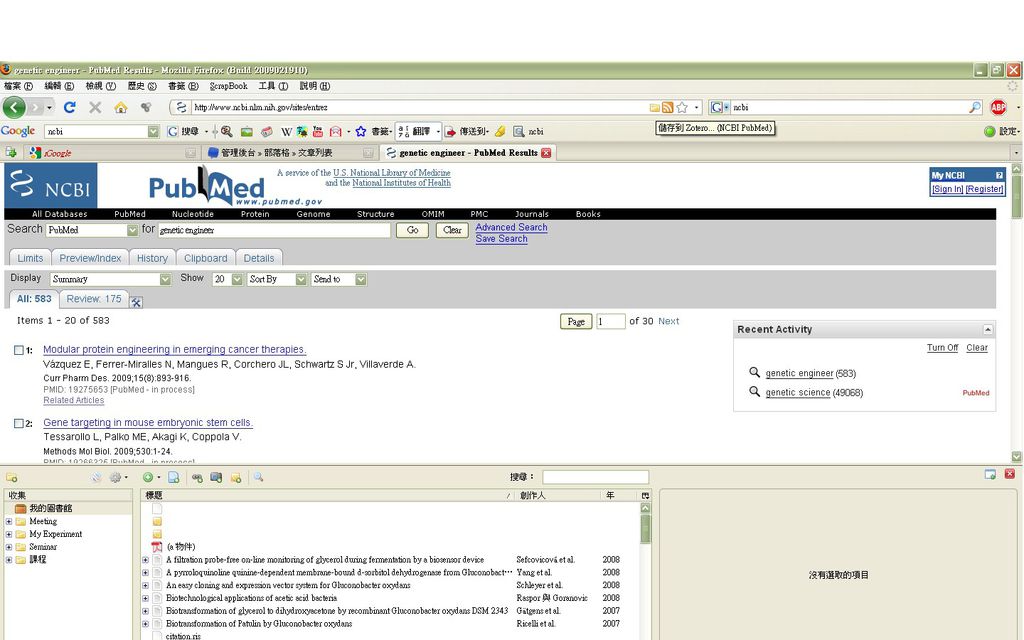Click the blue star bookmarks icon in Google toolbar

click(360, 131)
